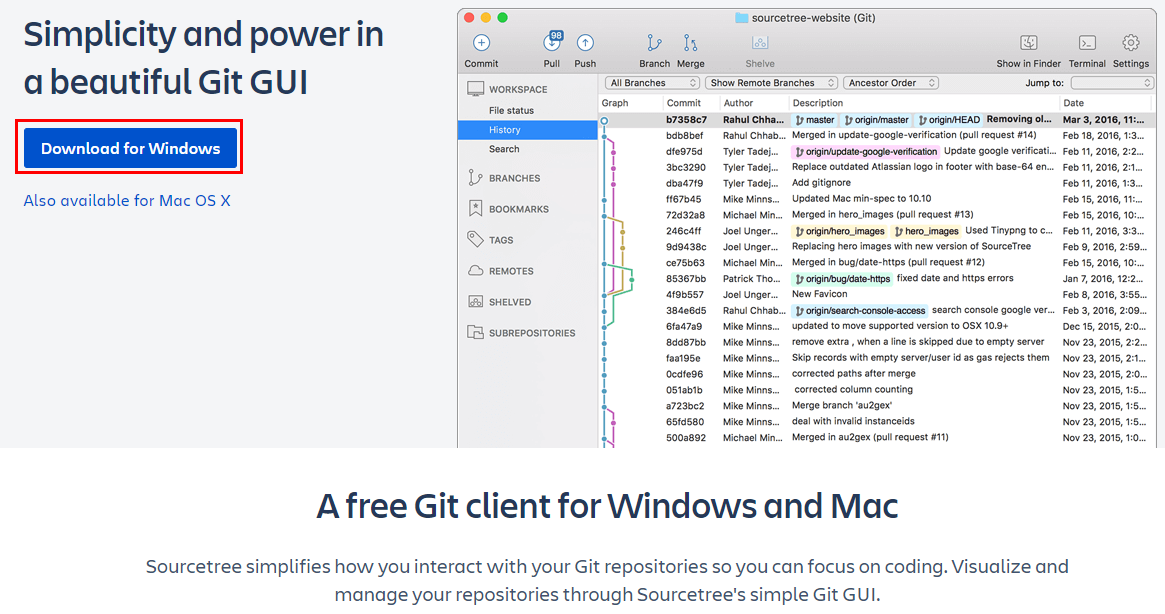Click the macOS green zoom button
Image resolution: width=1165 pixels, height=614 pixels.
[502, 18]
